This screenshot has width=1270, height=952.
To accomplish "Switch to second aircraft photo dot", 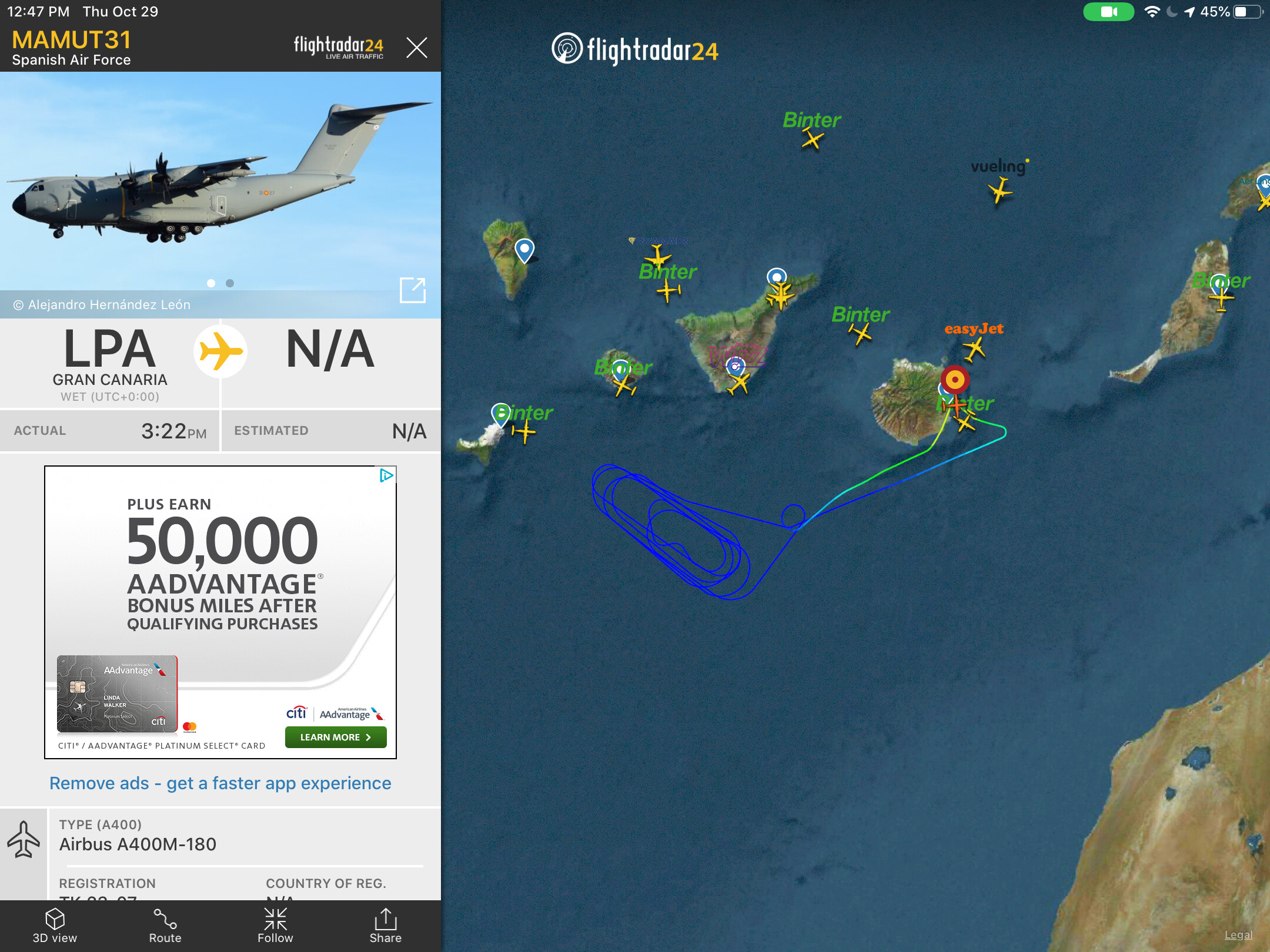I will [230, 283].
